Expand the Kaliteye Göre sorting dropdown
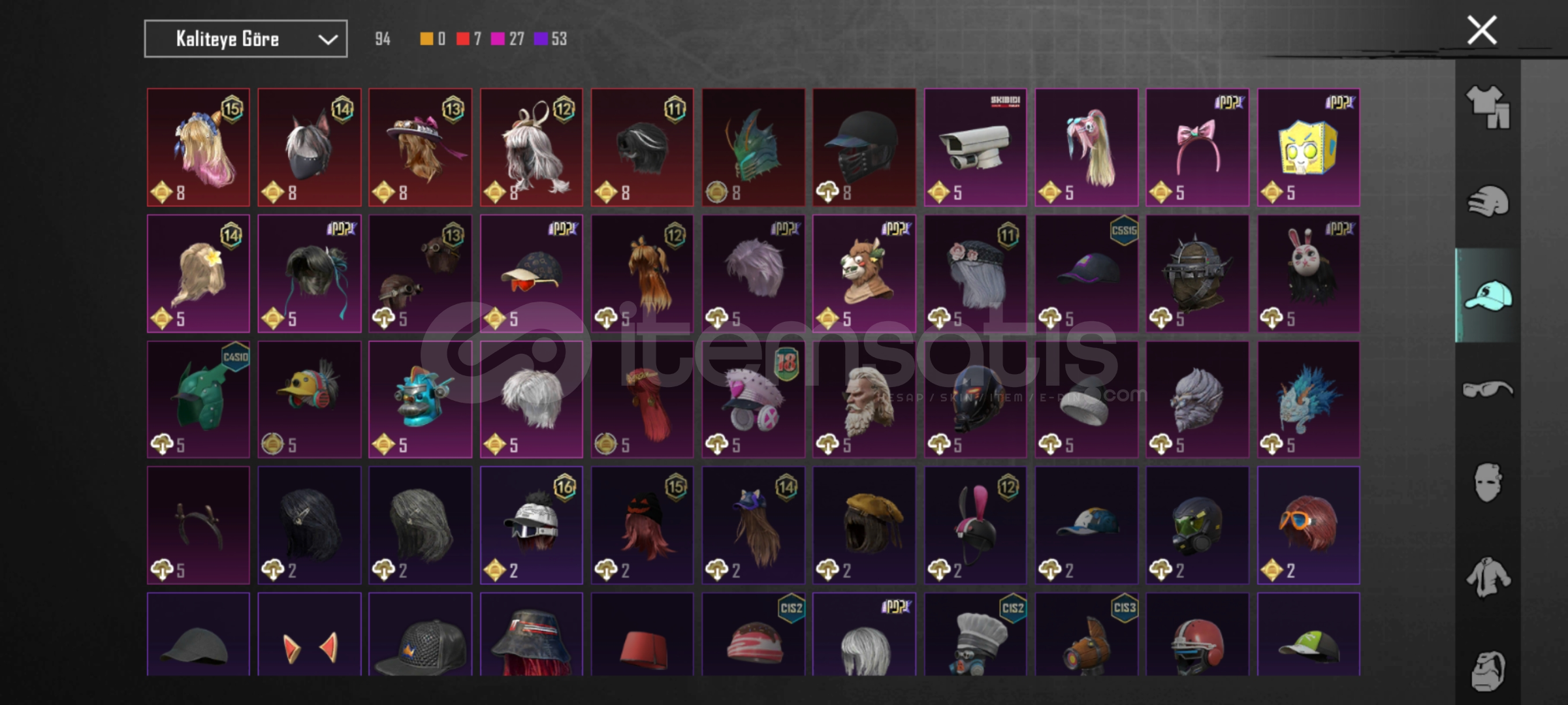 [246, 39]
